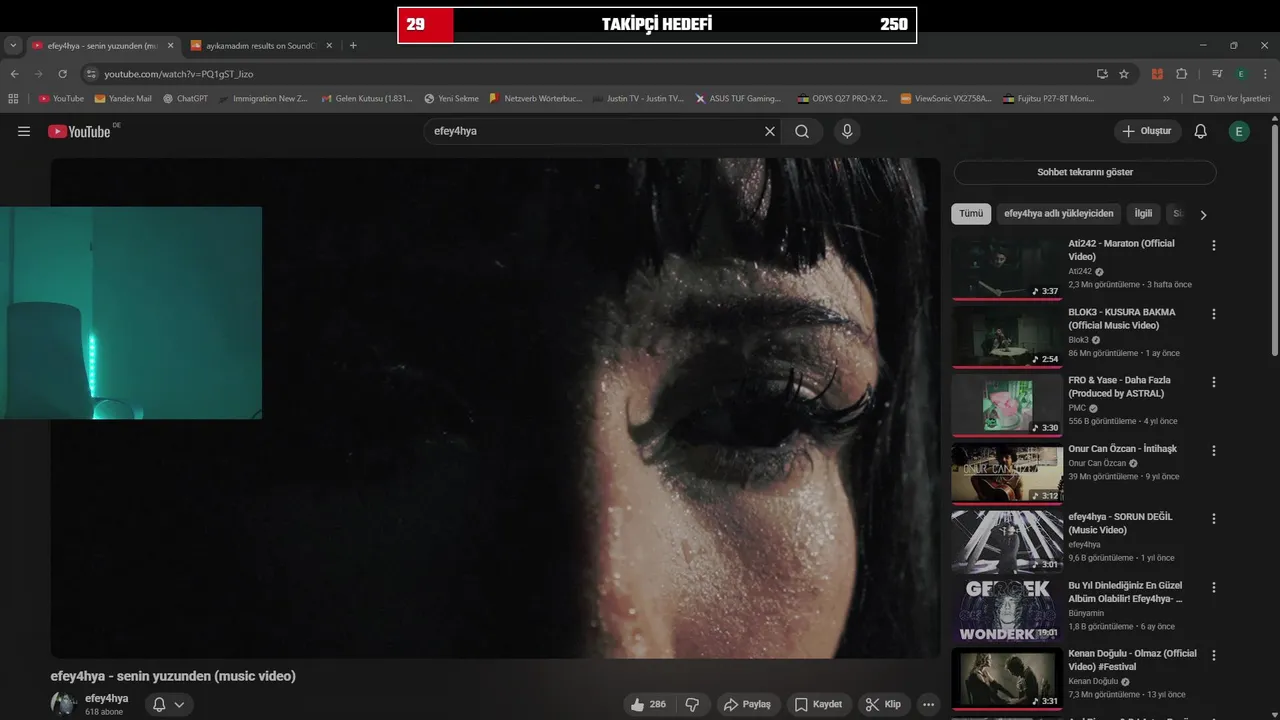The width and height of the screenshot is (1280, 720).
Task: Click the page vertical scrollbar
Action: pyautogui.click(x=1274, y=240)
